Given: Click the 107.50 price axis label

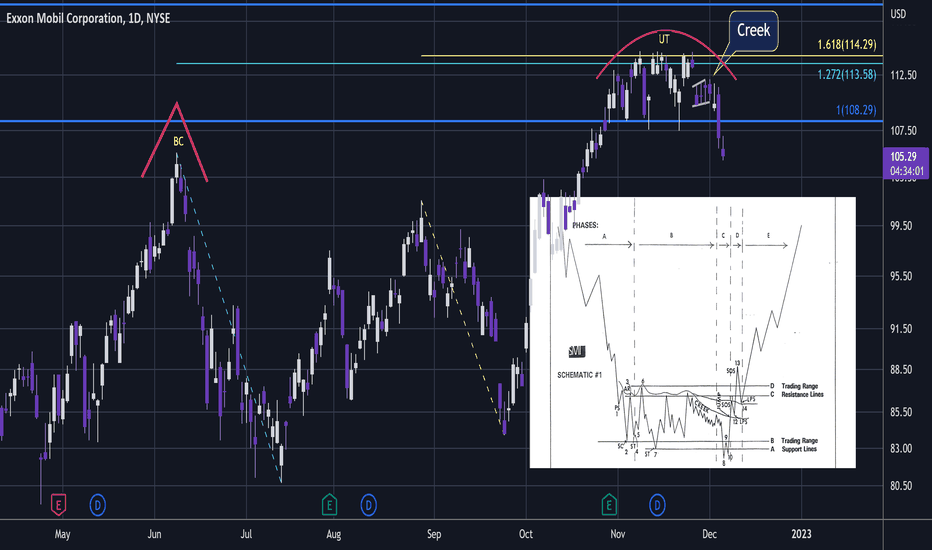Looking at the screenshot, I should [903, 131].
